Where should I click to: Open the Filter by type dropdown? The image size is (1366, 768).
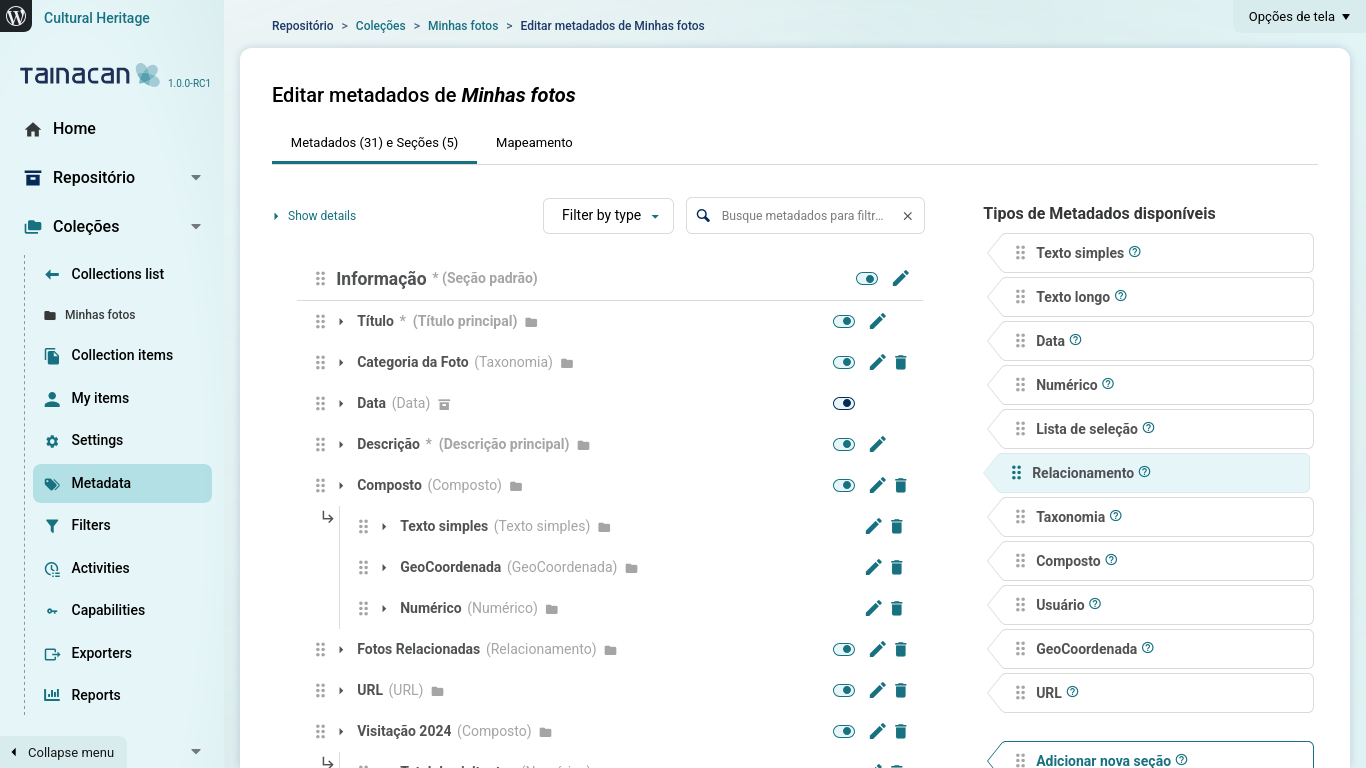(x=608, y=215)
